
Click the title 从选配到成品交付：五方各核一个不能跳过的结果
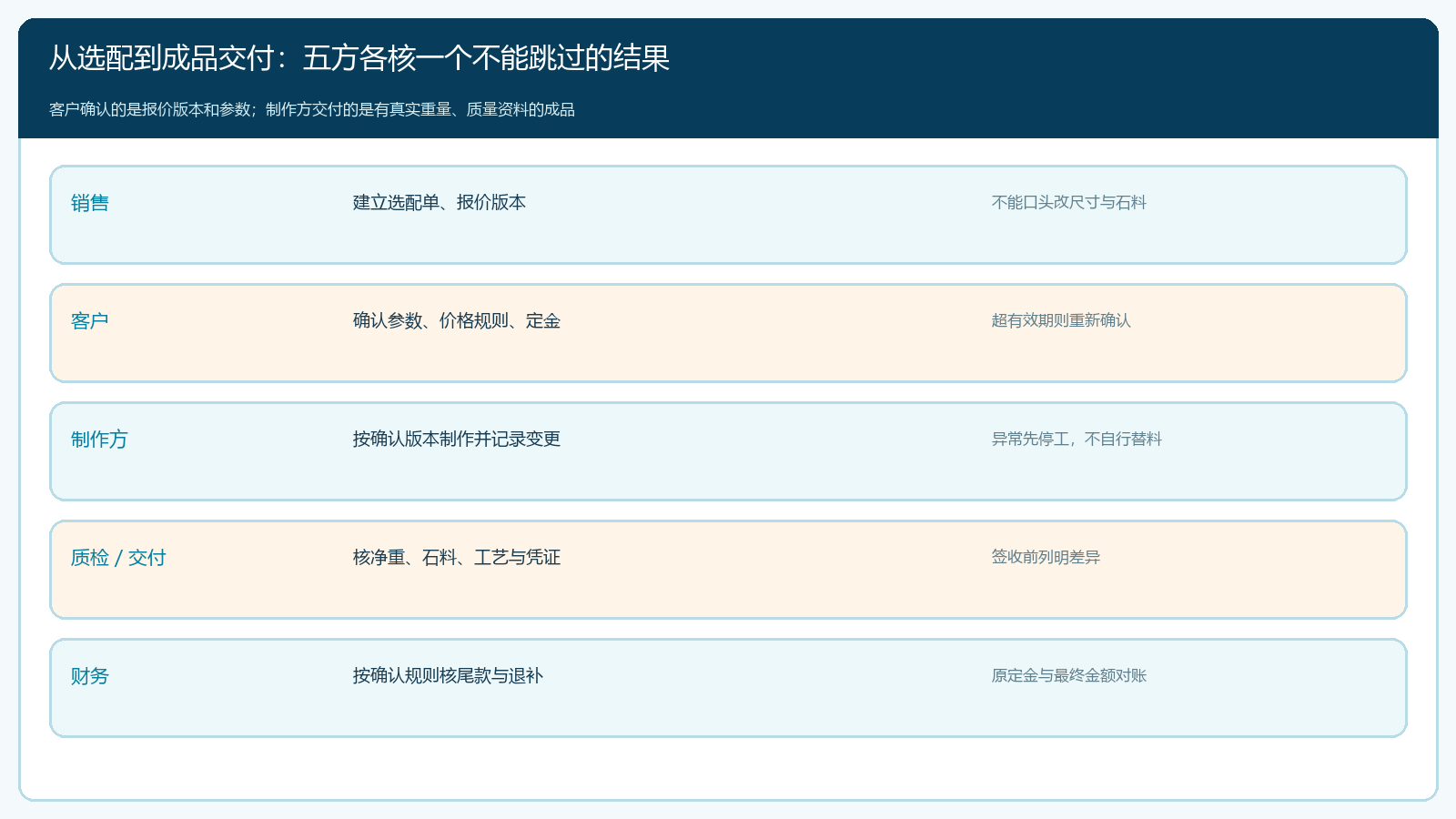point(359,58)
